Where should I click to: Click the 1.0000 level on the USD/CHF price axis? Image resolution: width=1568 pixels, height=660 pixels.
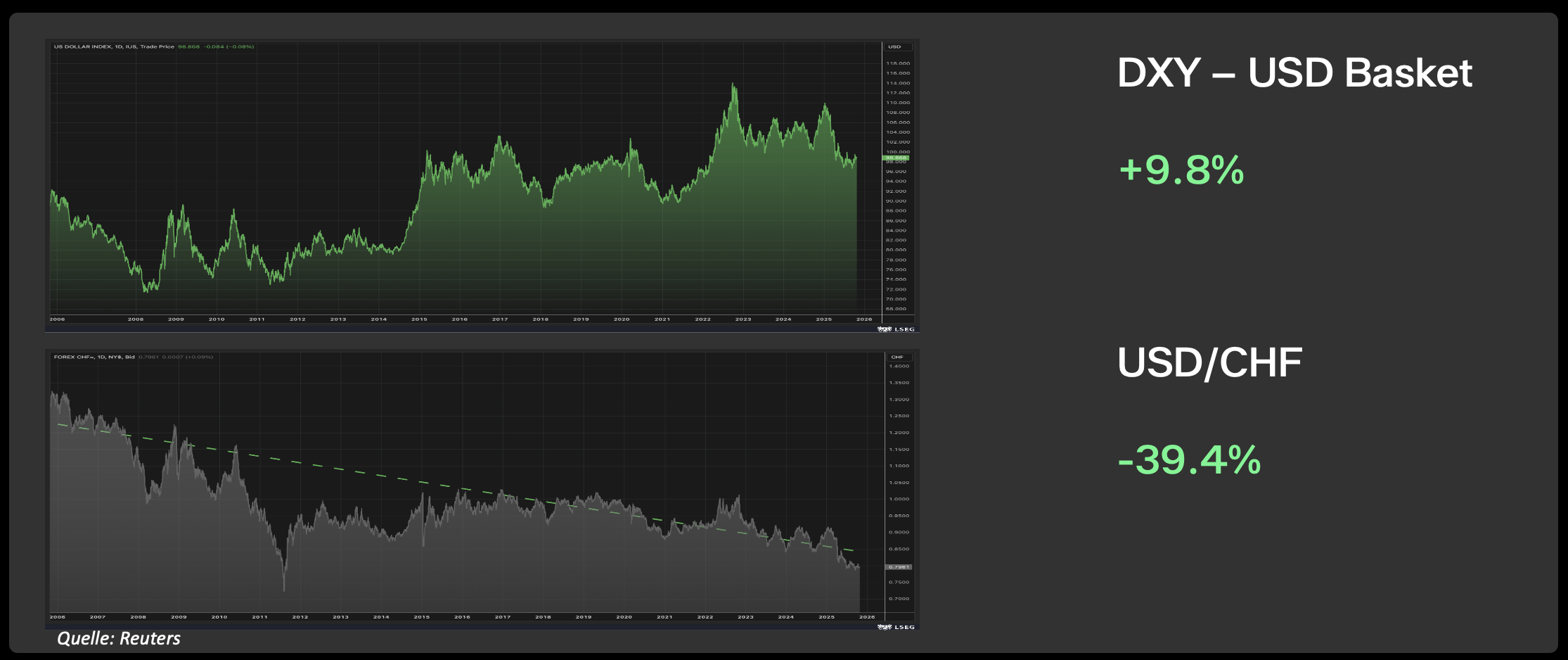point(899,499)
